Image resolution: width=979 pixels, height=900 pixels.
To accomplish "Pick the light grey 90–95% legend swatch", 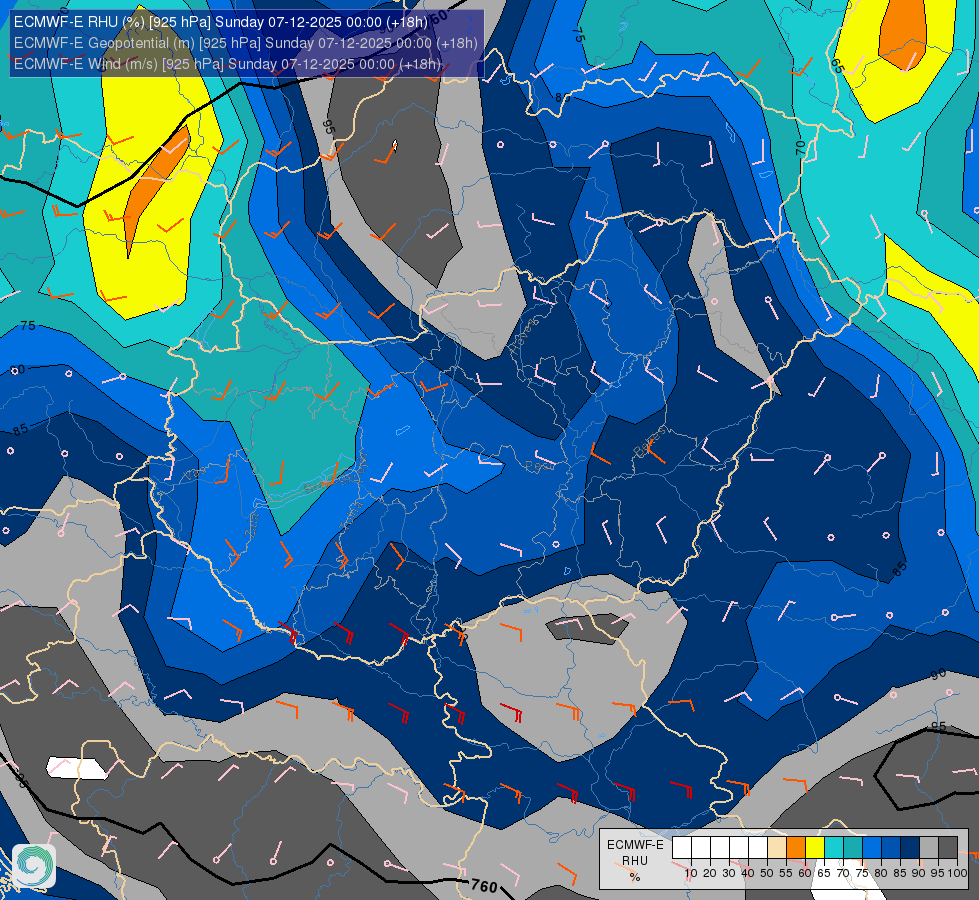I will point(929,848).
